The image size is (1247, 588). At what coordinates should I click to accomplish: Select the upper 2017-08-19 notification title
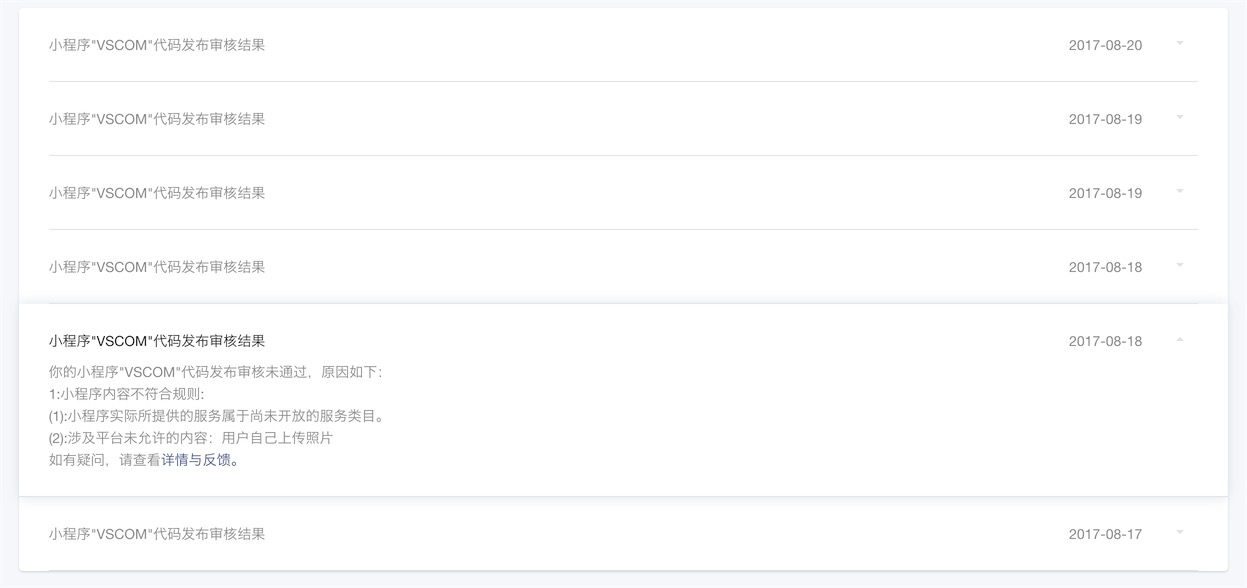tap(157, 119)
